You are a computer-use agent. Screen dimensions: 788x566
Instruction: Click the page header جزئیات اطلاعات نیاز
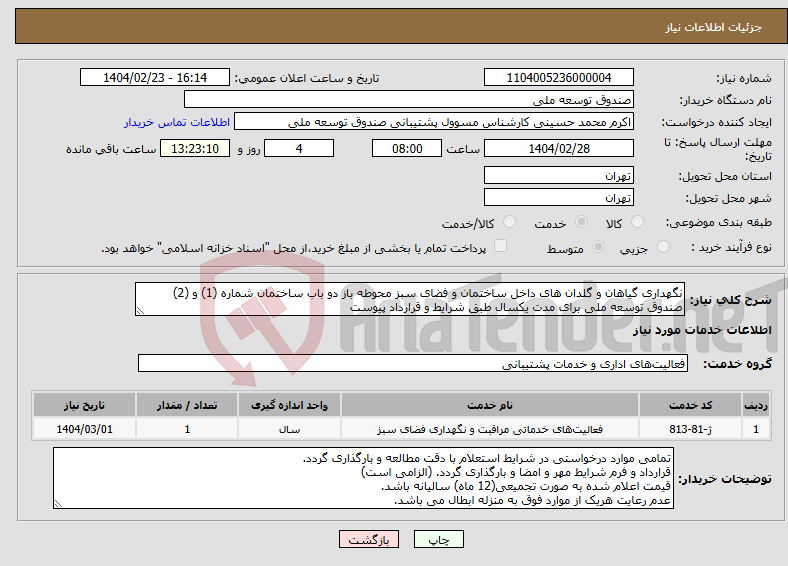tap(713, 27)
